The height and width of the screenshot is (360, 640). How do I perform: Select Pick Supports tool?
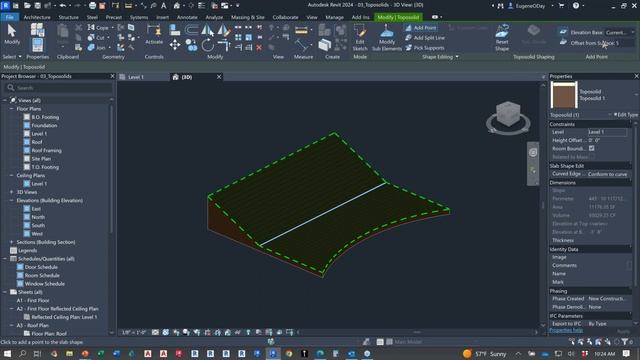click(x=424, y=48)
